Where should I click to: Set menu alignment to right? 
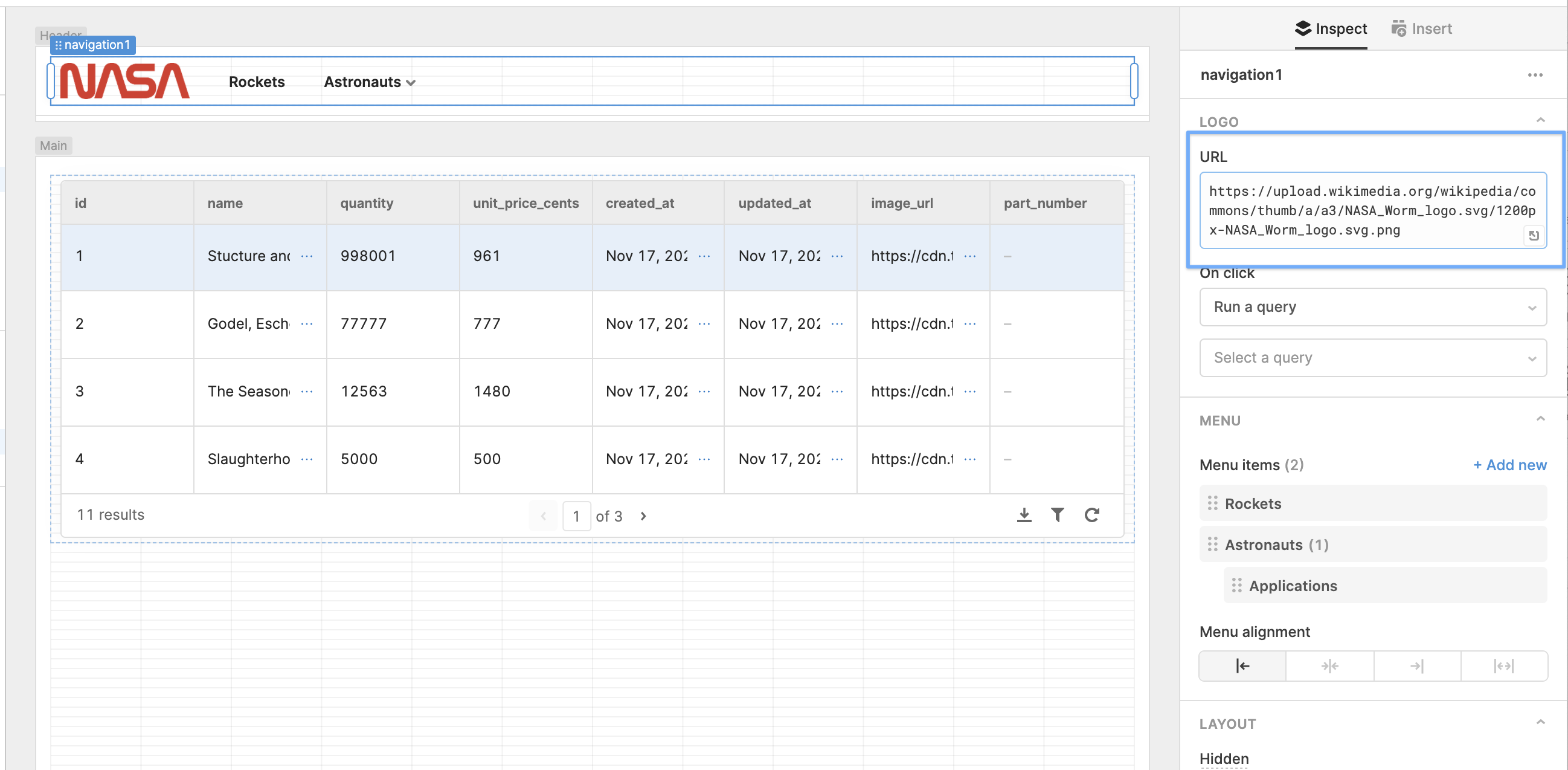coord(1416,666)
